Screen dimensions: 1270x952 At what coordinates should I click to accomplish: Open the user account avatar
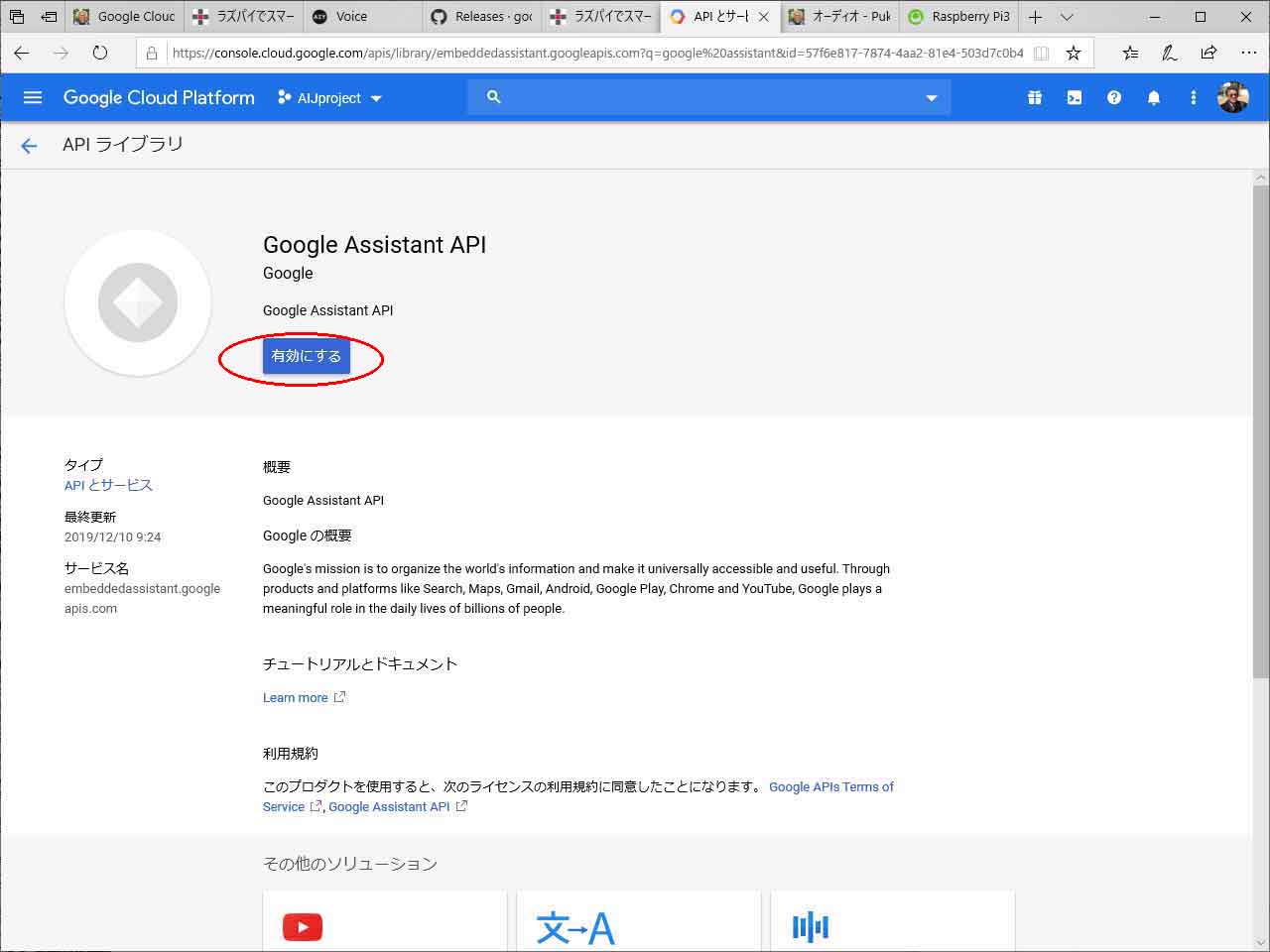(1233, 97)
